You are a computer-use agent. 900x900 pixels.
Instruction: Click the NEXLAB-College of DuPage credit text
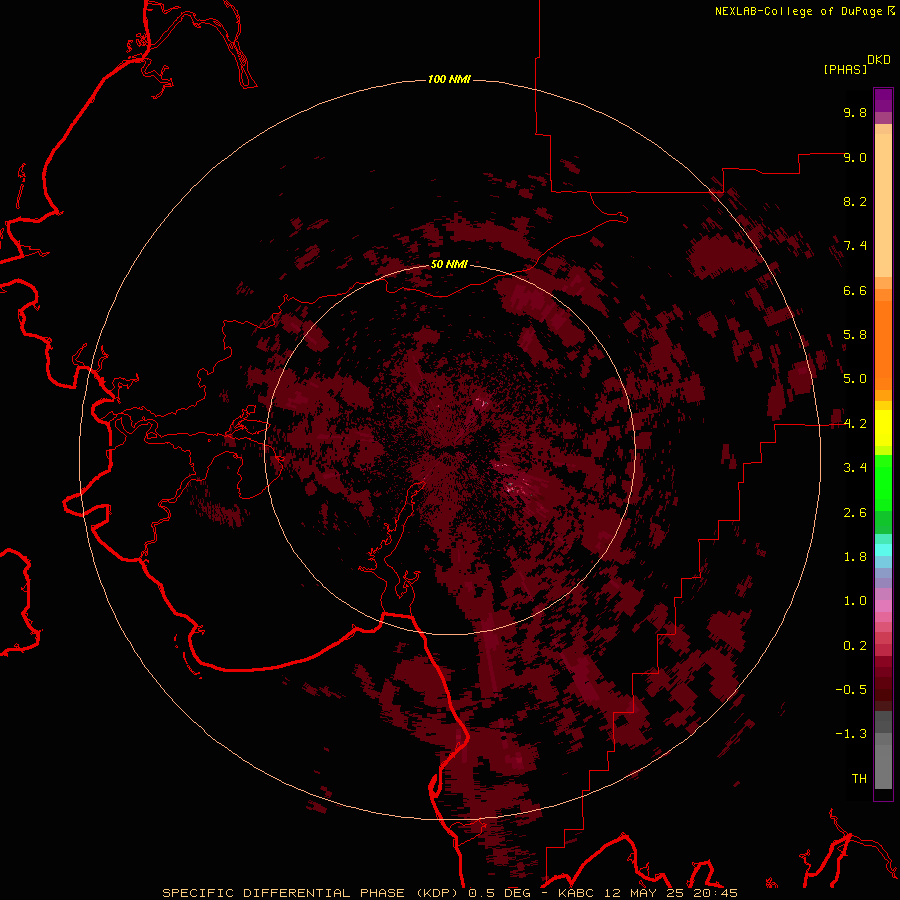[x=799, y=11]
